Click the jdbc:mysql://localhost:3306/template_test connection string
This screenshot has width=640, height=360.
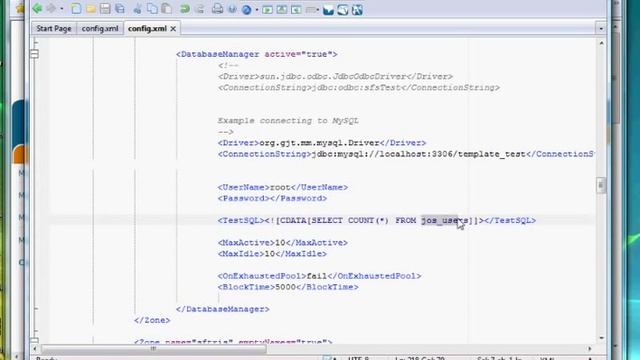click(418, 154)
